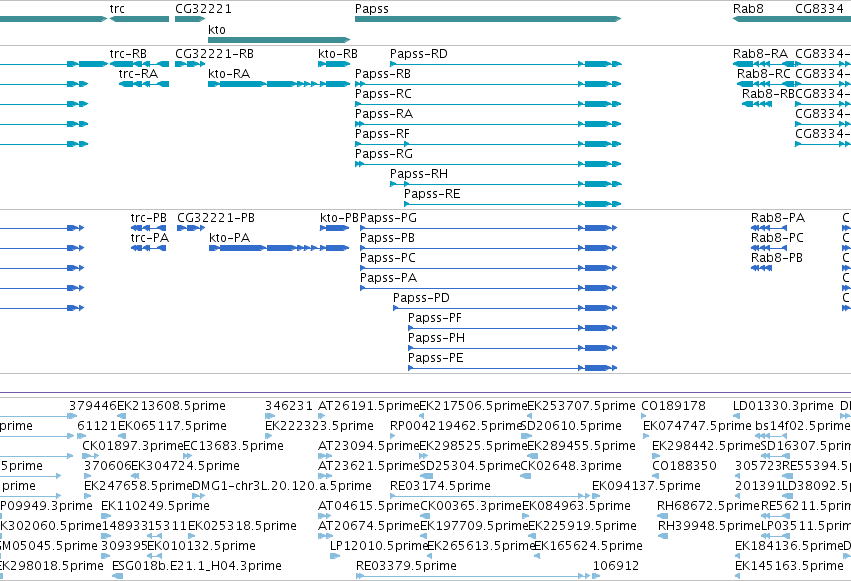Select the Papss-RF transcript label

[x=382, y=134]
